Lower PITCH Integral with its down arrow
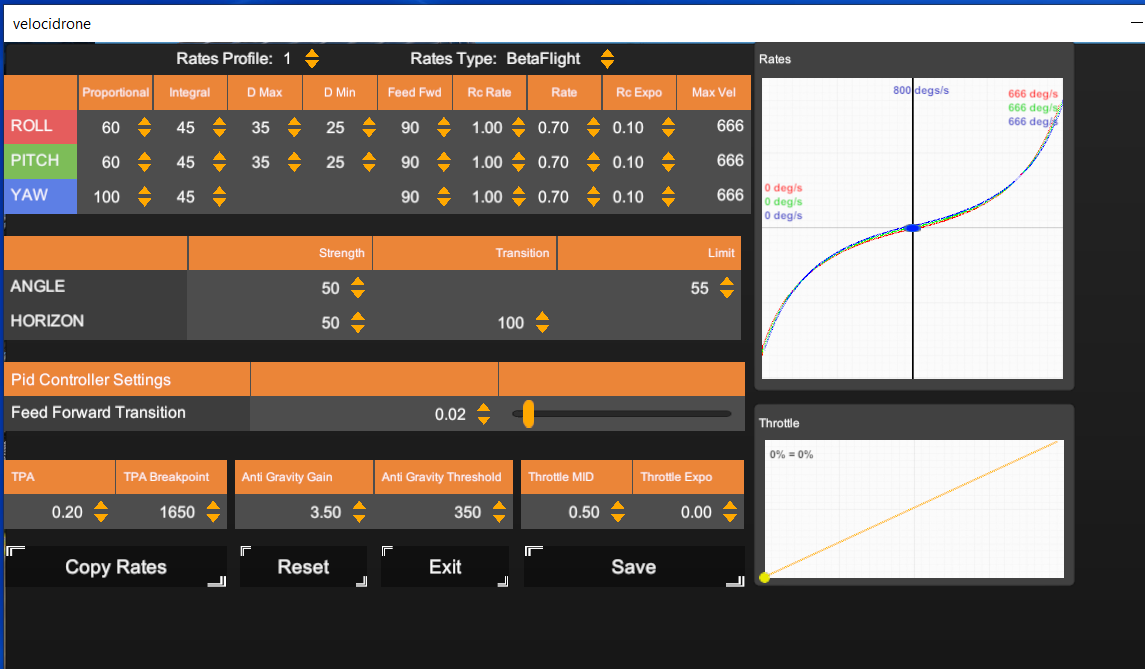The width and height of the screenshot is (1145, 669). [x=219, y=168]
